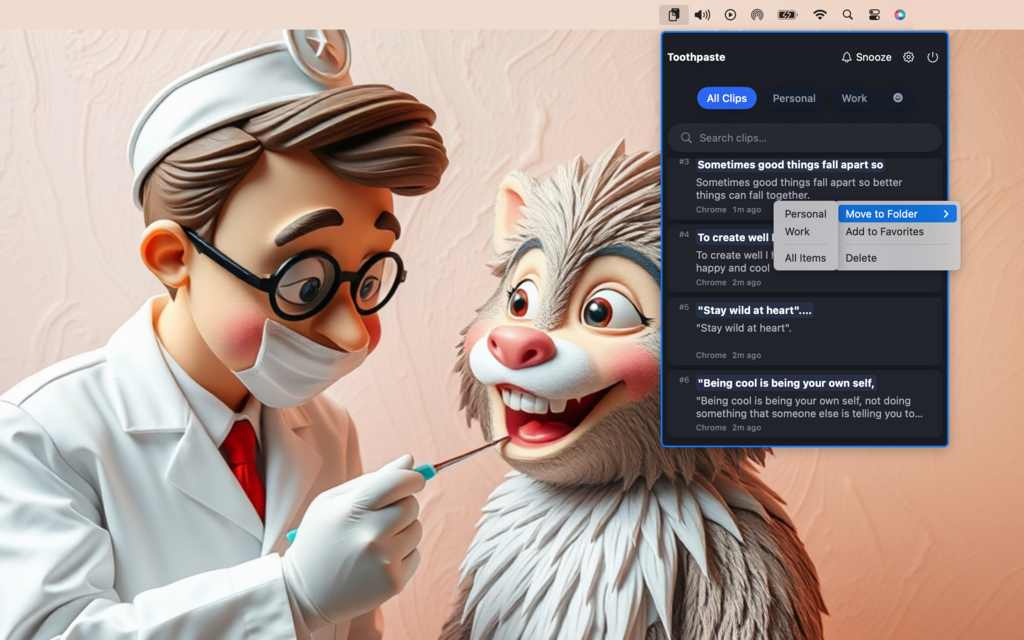Screen dimensions: 1024x640
Task: Click the Siri icon
Action: [900, 15]
